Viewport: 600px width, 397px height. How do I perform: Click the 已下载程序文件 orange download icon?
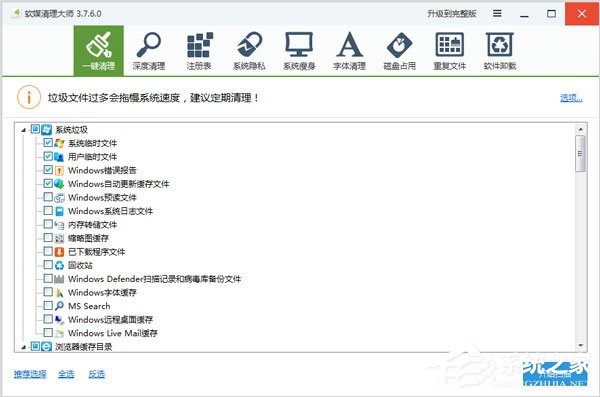[59, 252]
